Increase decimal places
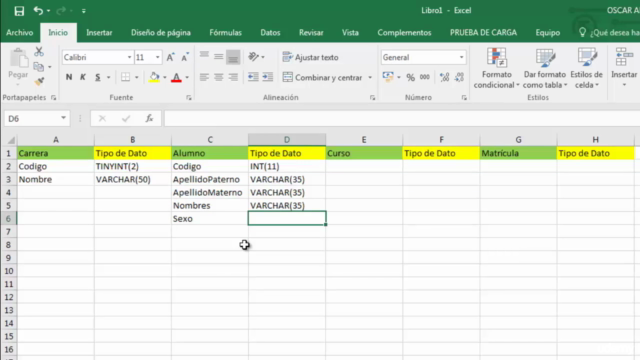The height and width of the screenshot is (360, 640). point(444,77)
